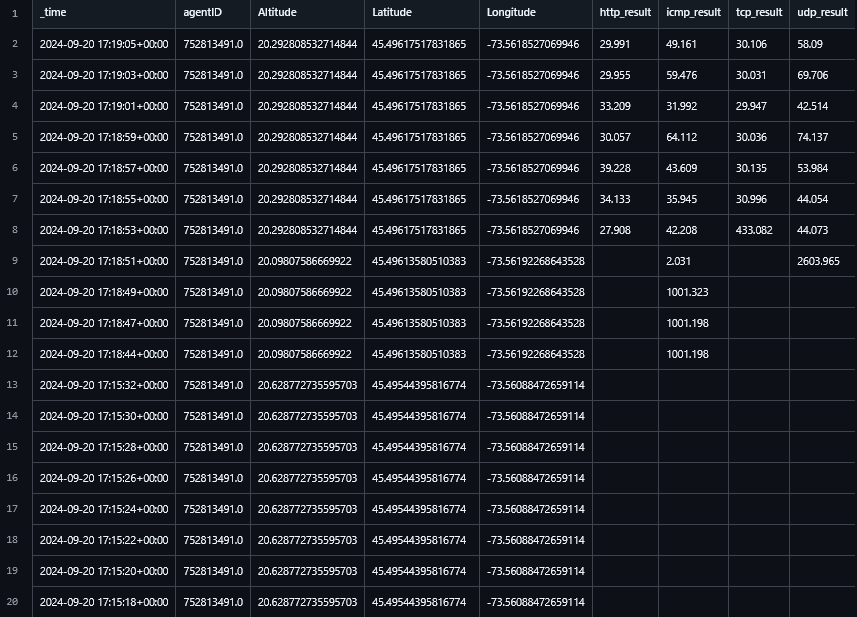Image resolution: width=857 pixels, height=617 pixels.
Task: Click http_result value 29.955
Action: tap(615, 75)
